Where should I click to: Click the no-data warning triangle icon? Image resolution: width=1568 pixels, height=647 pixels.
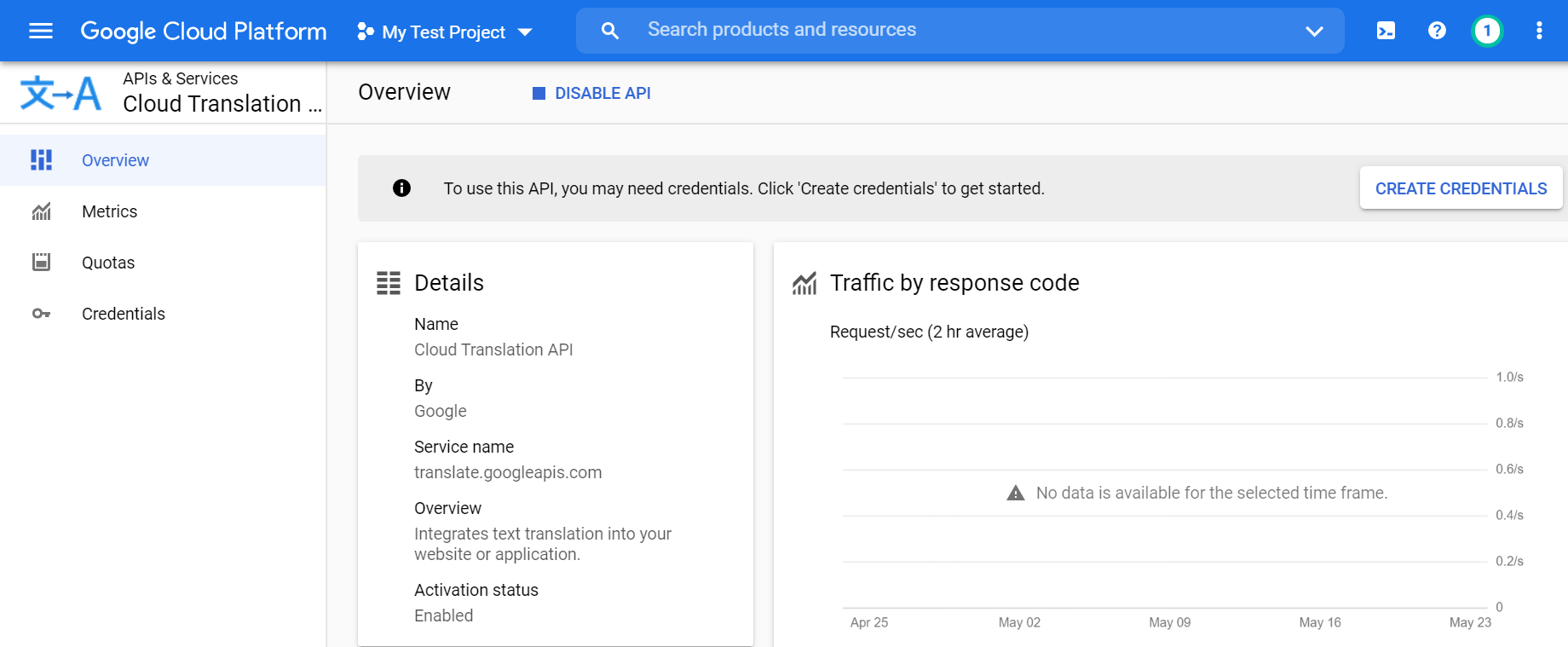click(1016, 493)
